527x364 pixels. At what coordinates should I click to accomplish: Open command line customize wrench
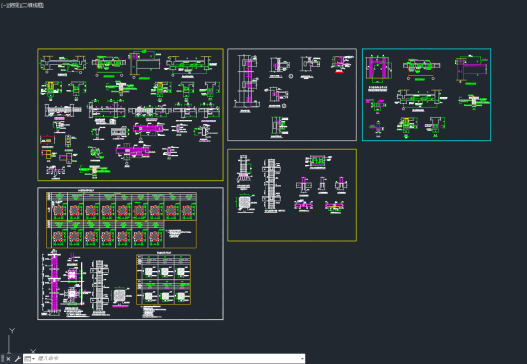click(17, 359)
